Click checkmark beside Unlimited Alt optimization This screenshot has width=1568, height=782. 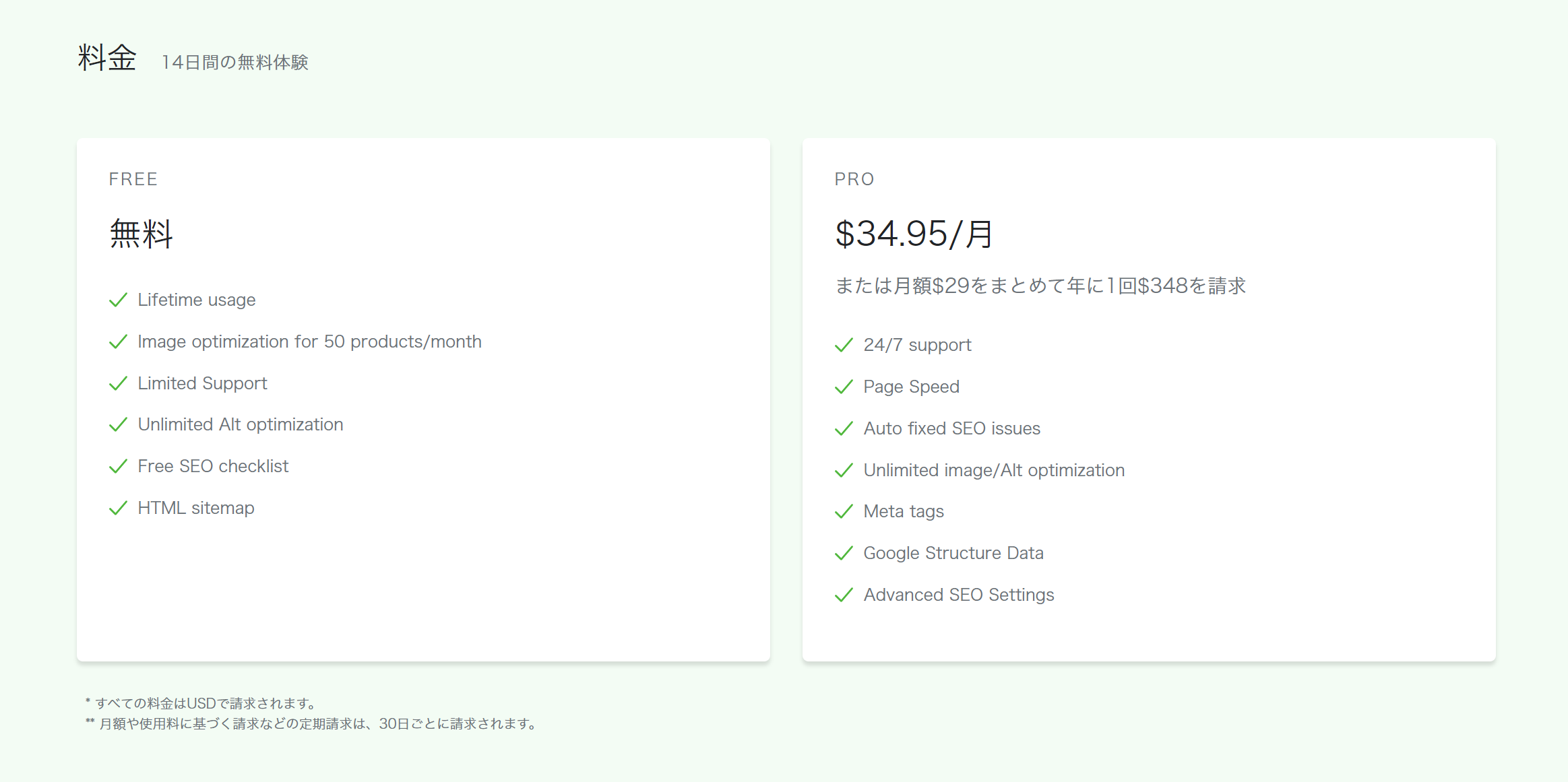[x=118, y=425]
